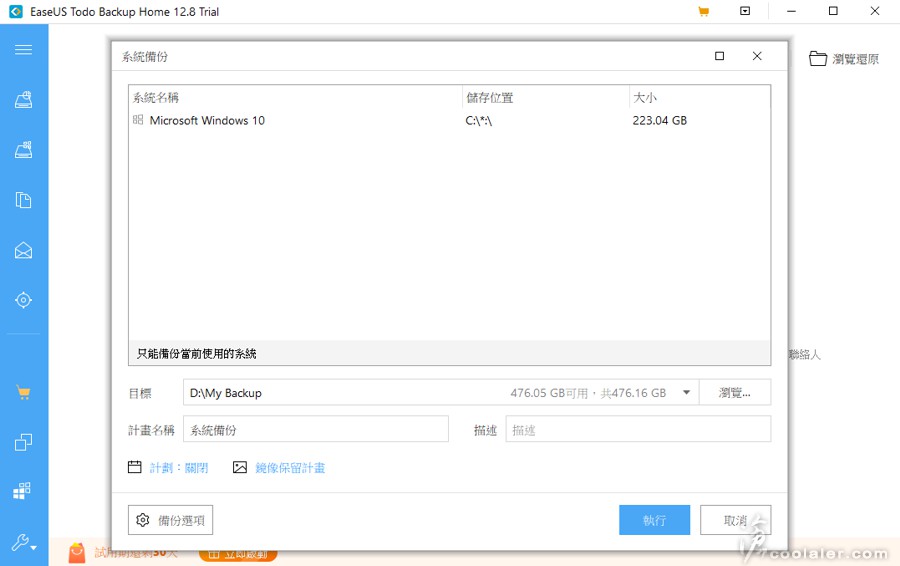This screenshot has height=566, width=900.
Task: Click the 大小 column header
Action: 700,98
